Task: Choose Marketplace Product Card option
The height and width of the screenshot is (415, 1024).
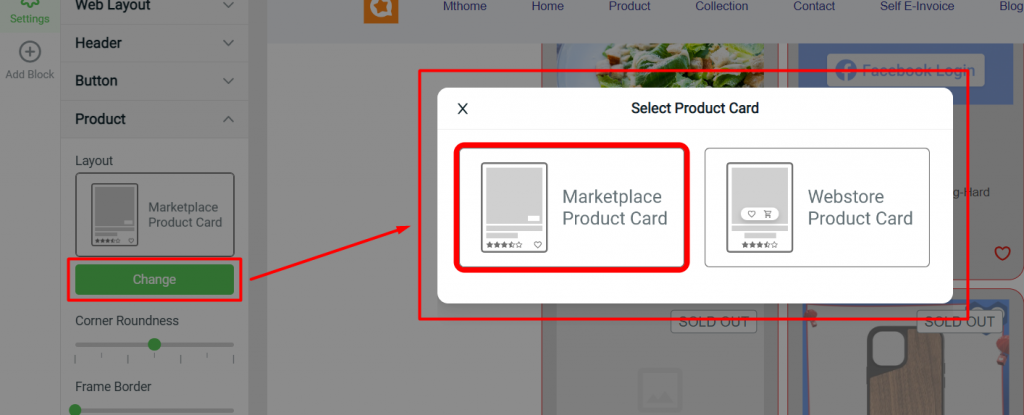Action: [x=572, y=207]
